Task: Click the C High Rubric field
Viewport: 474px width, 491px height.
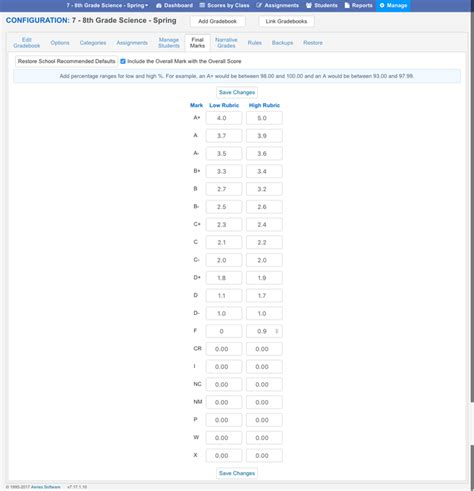Action: pos(264,242)
